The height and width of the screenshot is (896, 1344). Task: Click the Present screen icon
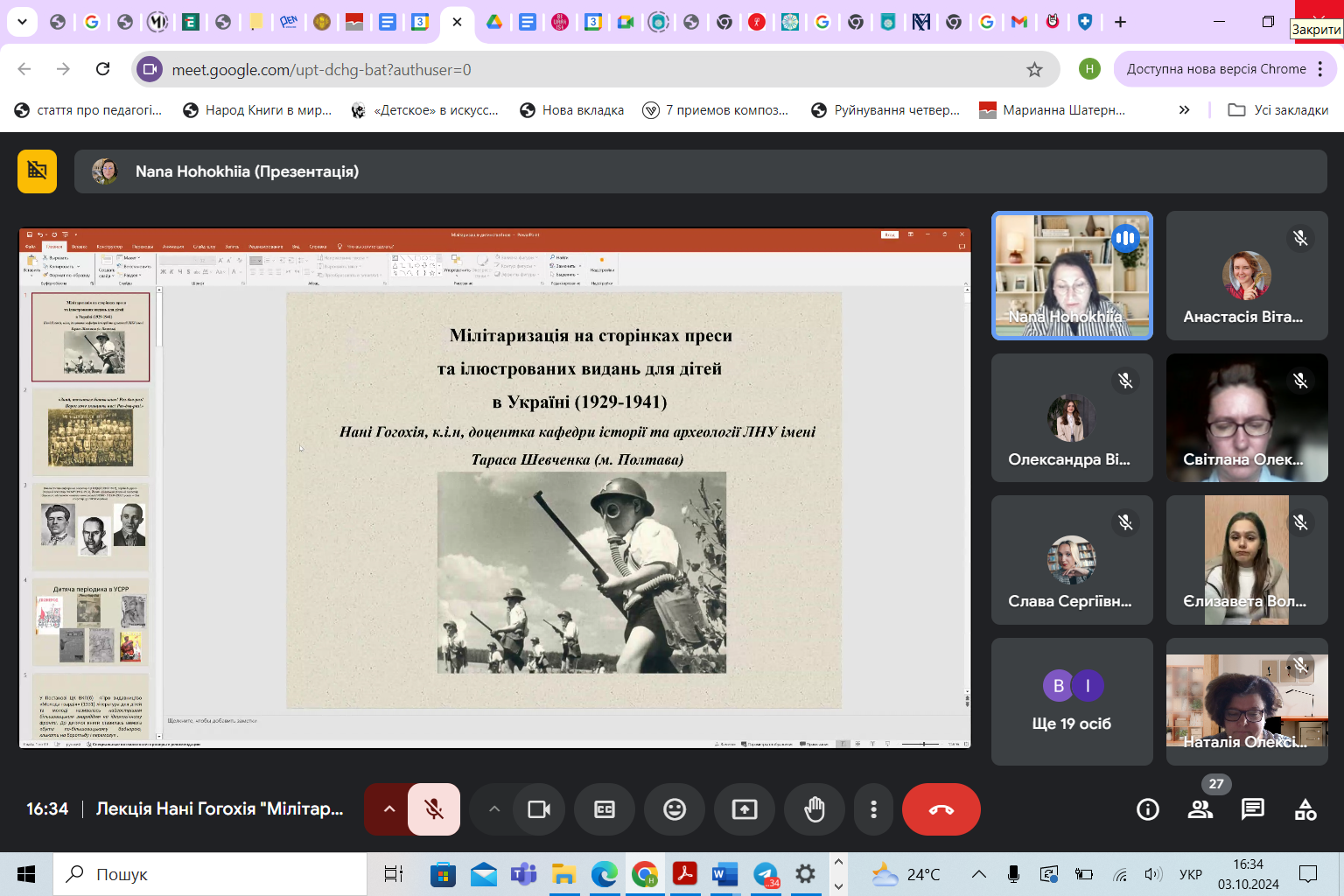(x=744, y=809)
